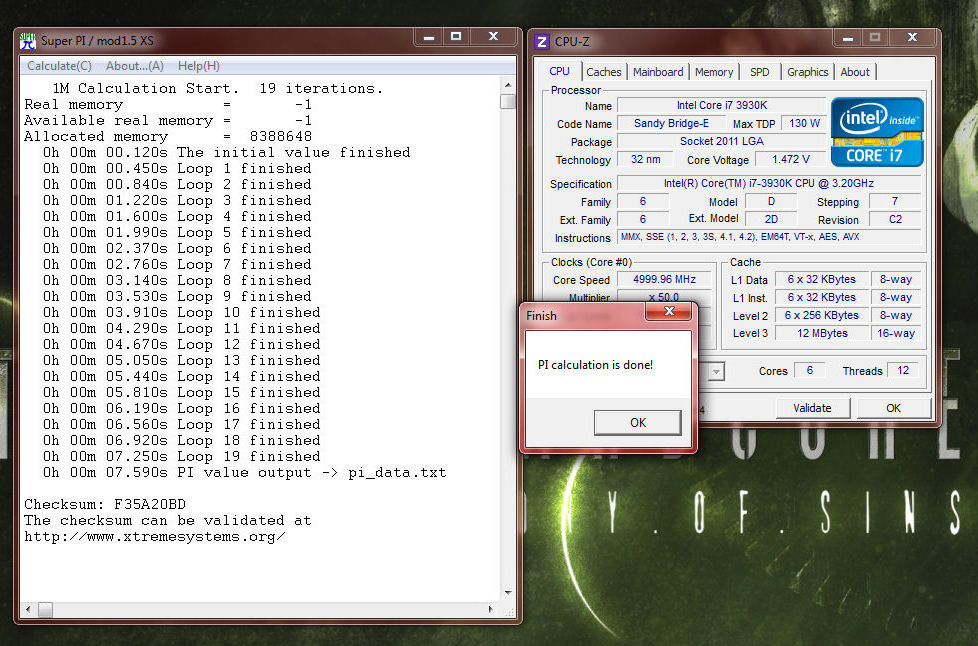
Task: Click the Validate button in CPU-Z
Action: pos(812,408)
